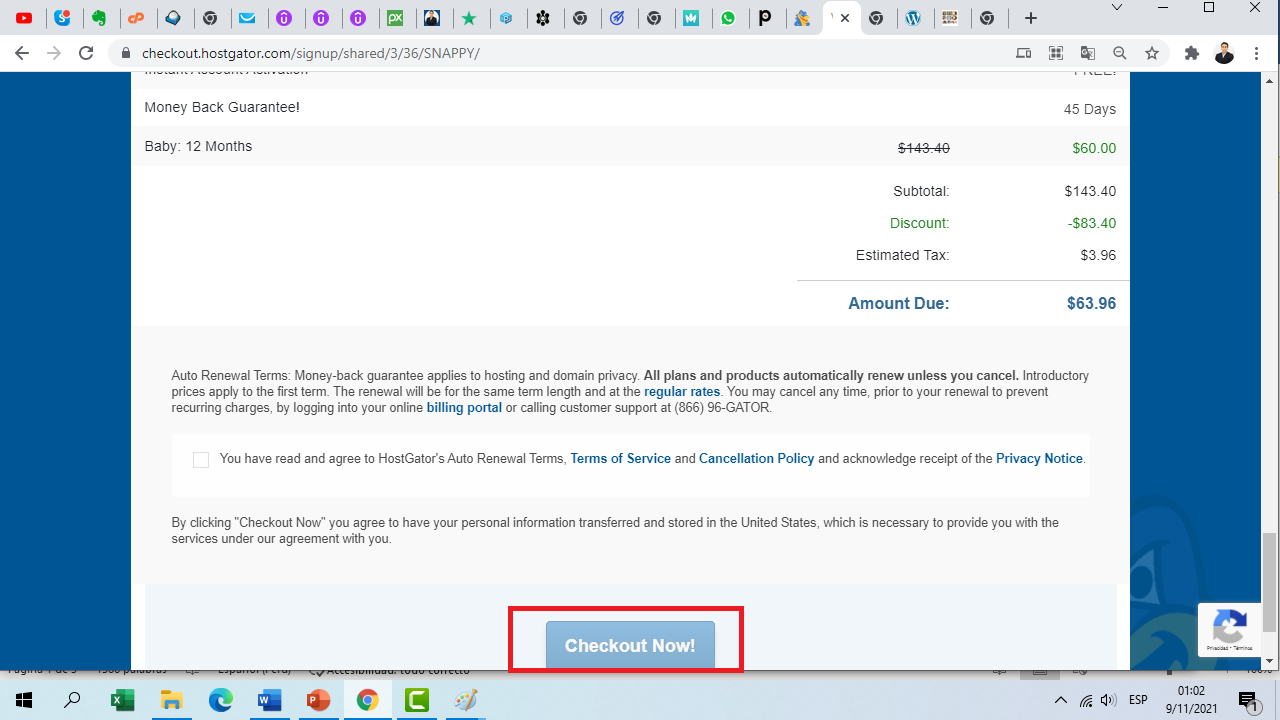Image resolution: width=1280 pixels, height=720 pixels.
Task: Select the Baby: 12 Months line
Action: pyautogui.click(x=198, y=146)
